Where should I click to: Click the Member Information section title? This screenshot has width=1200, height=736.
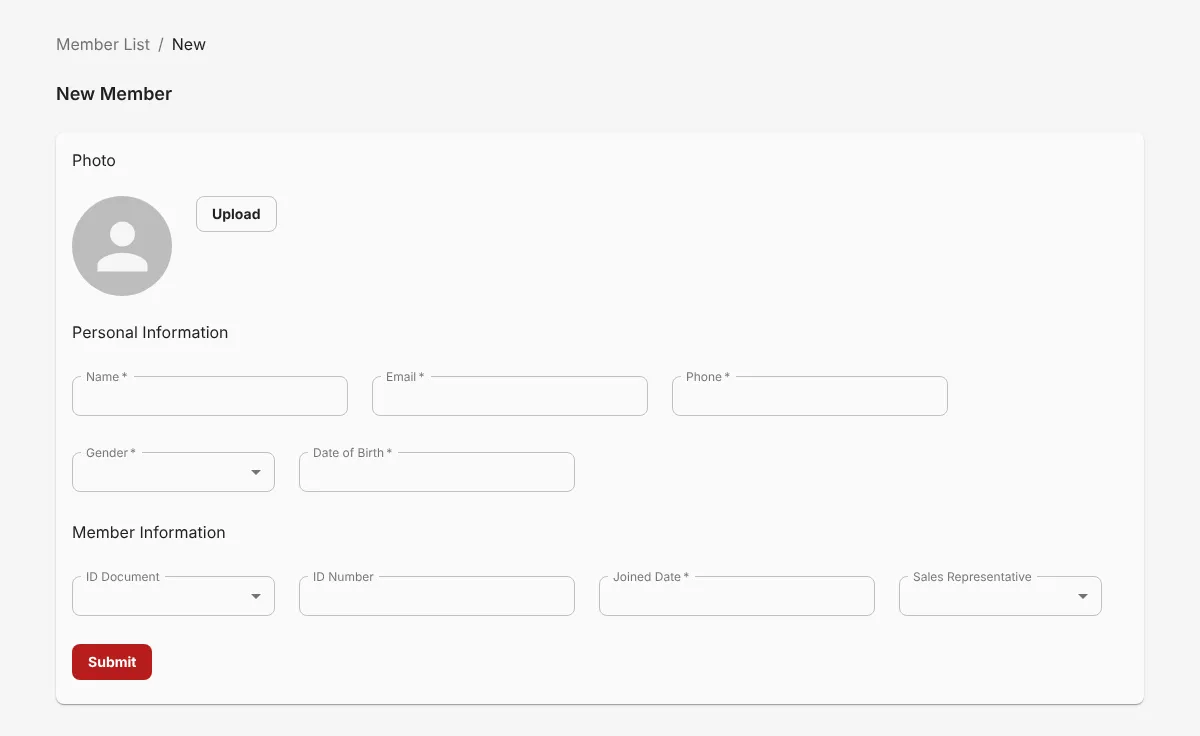(149, 532)
